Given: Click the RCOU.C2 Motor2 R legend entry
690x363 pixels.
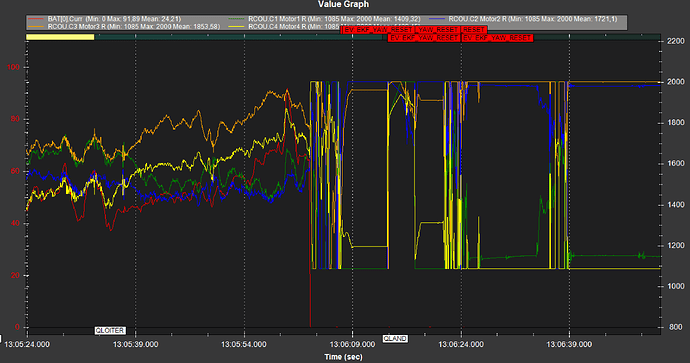Looking at the screenshot, I should (x=524, y=19).
